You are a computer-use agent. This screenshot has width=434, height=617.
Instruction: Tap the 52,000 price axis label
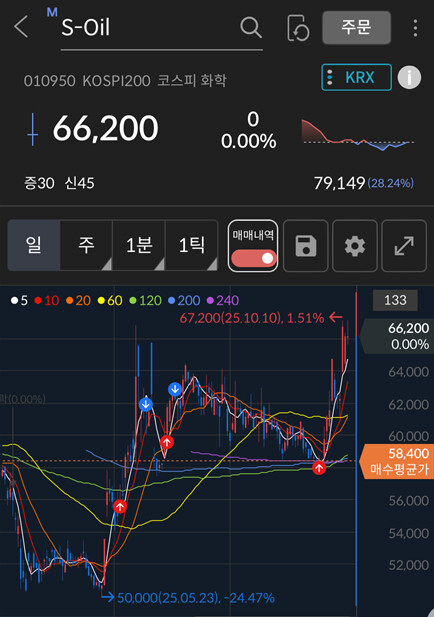[x=408, y=565]
